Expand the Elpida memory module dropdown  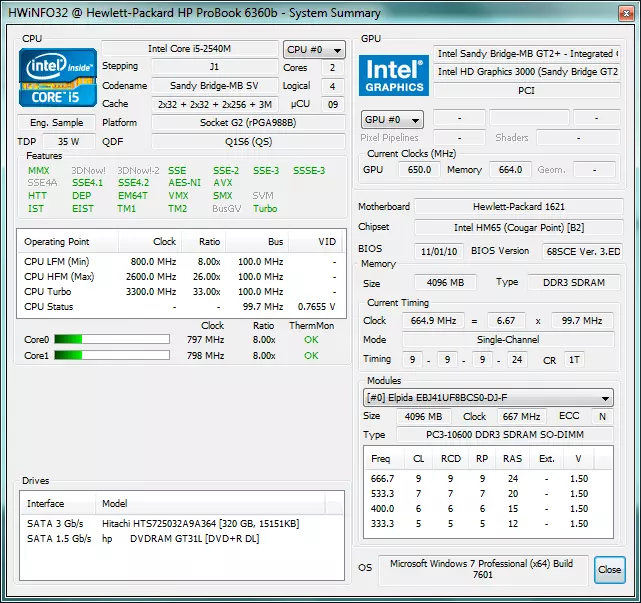click(488, 398)
